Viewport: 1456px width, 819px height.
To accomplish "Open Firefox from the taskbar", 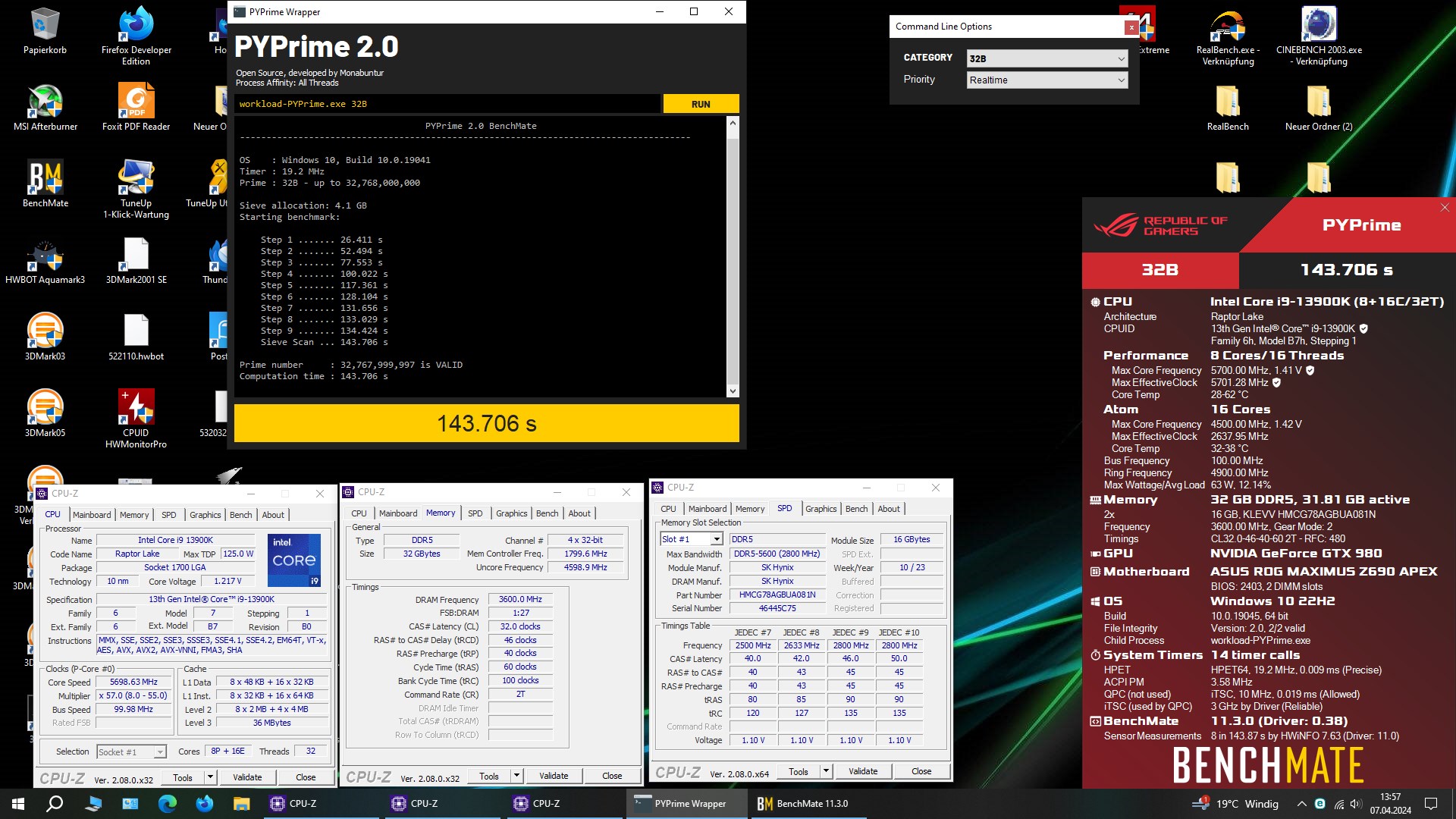I will tap(204, 803).
